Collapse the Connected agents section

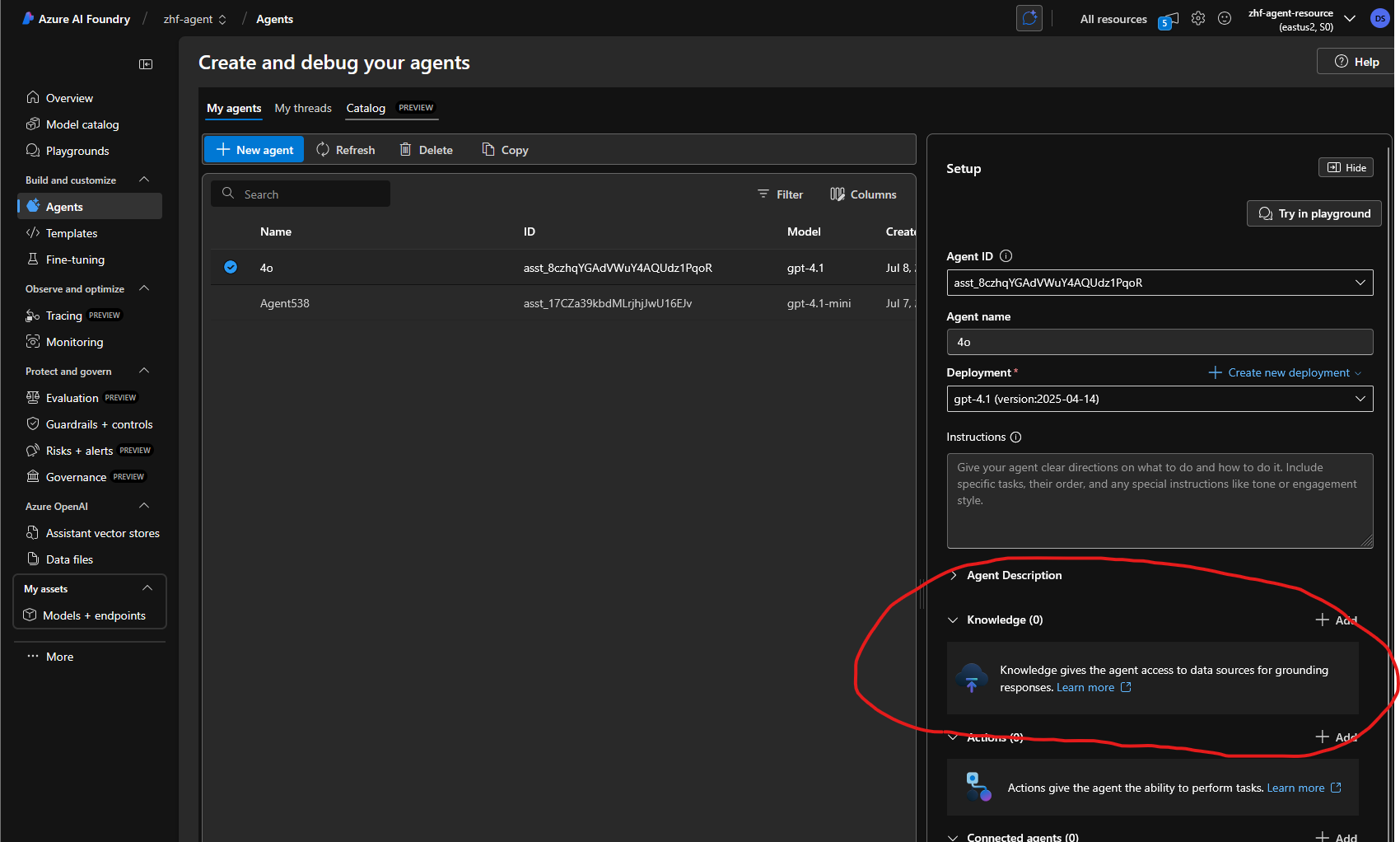(x=954, y=836)
